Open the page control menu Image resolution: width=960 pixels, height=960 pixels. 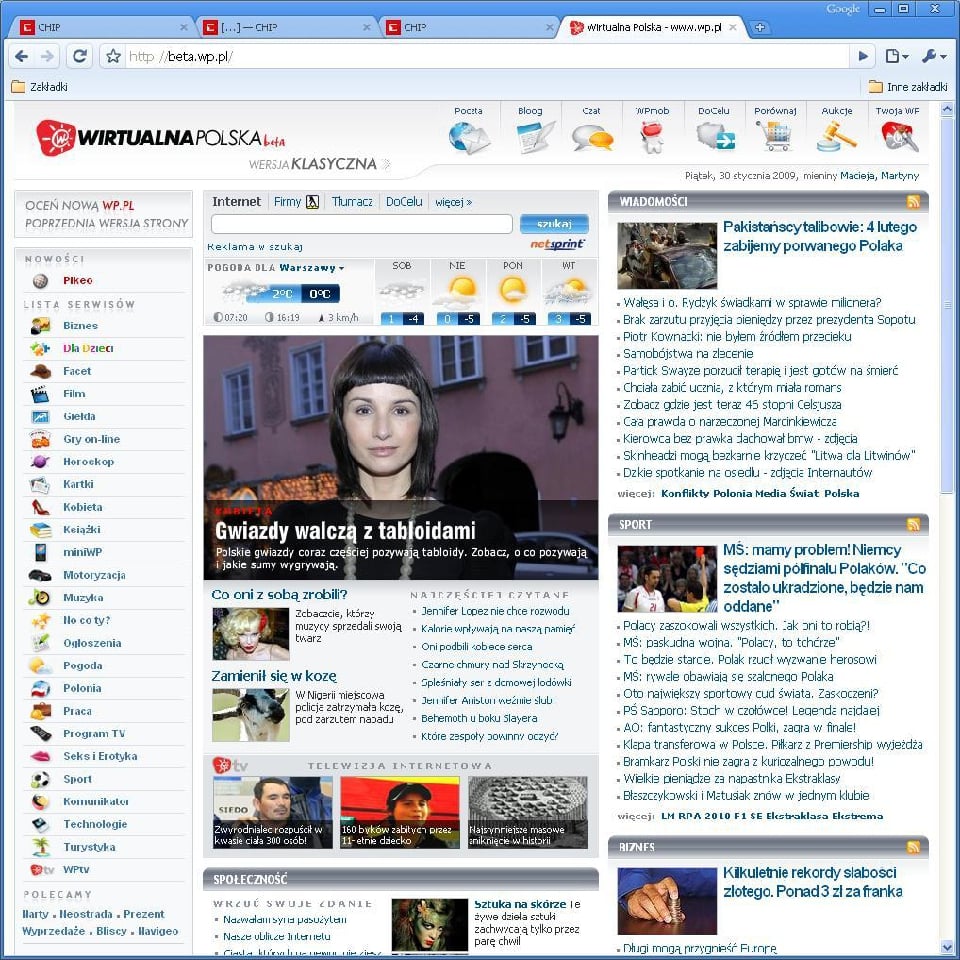pos(896,56)
